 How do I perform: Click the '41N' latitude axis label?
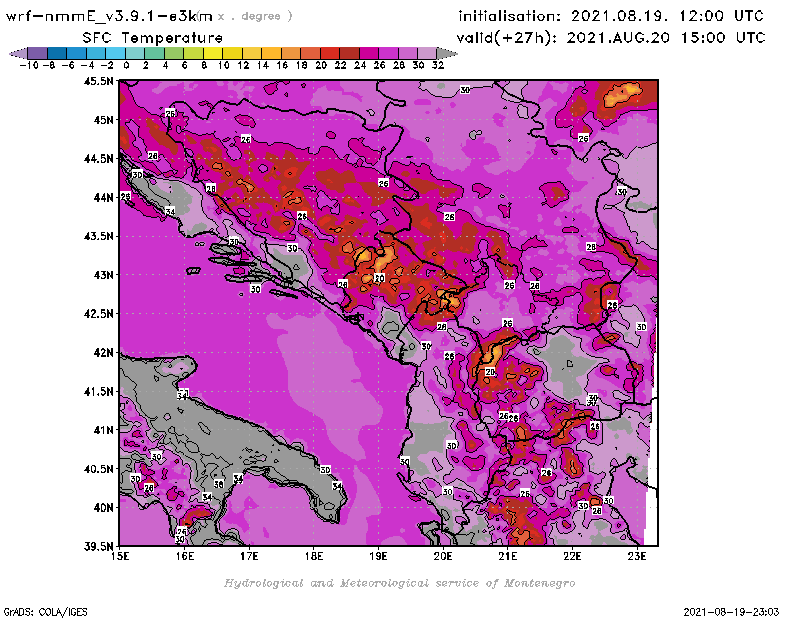[x=103, y=430]
